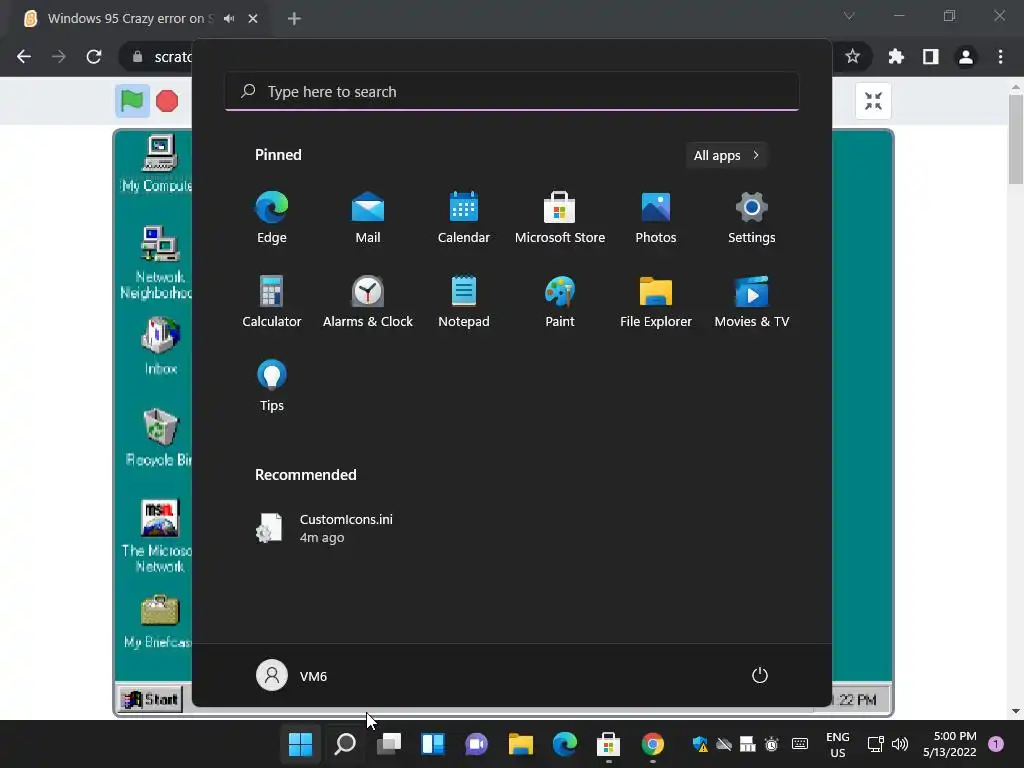The image size is (1024, 768).
Task: Open the Mail app
Action: coord(368,218)
